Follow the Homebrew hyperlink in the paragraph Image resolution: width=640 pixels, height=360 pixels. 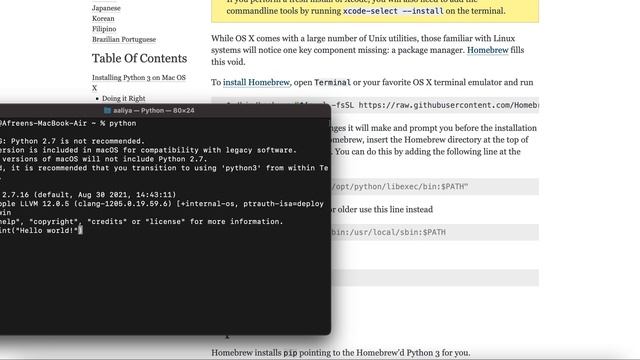[x=487, y=50]
